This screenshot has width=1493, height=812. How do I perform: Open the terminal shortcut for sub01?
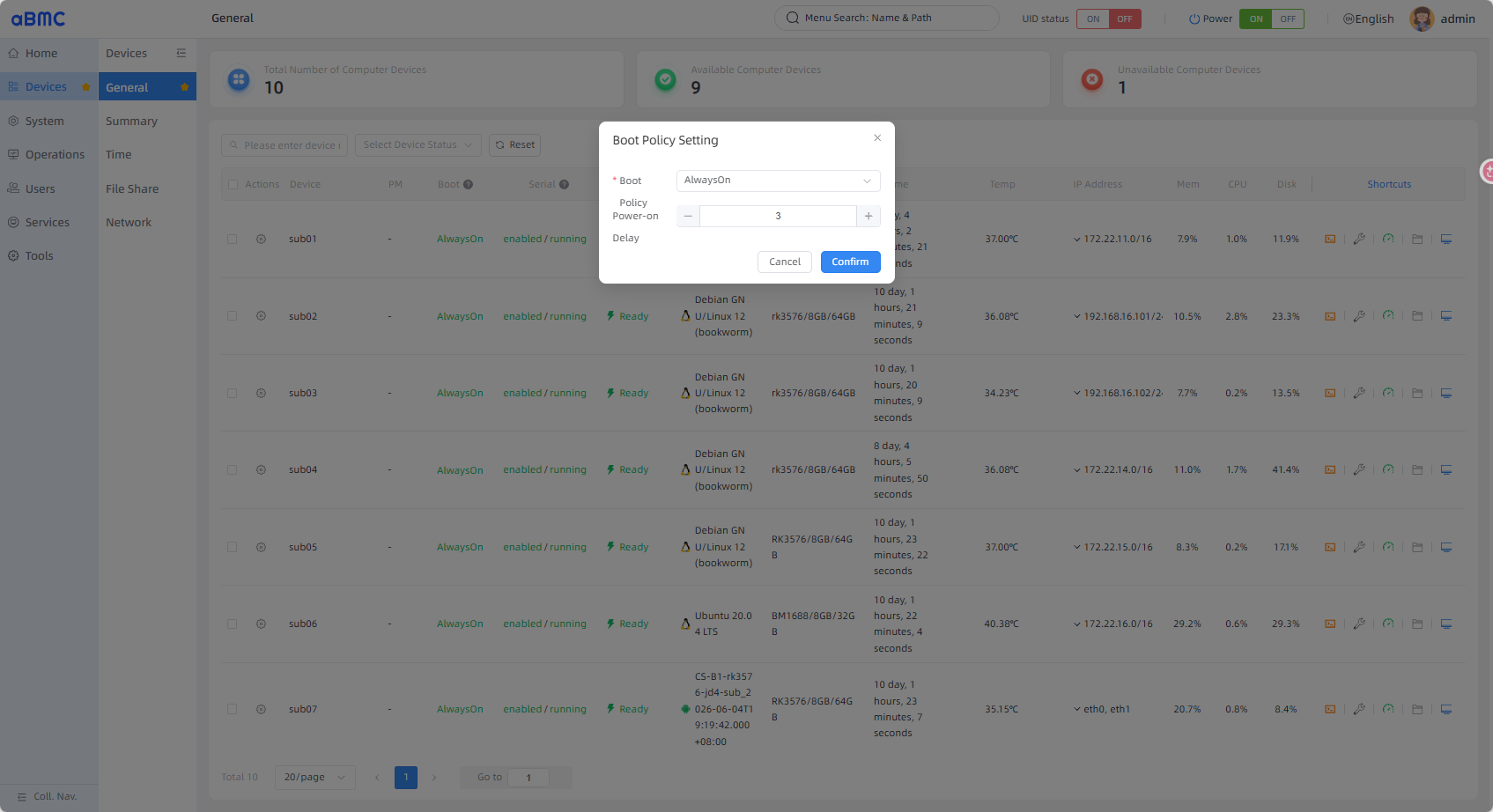point(1330,240)
